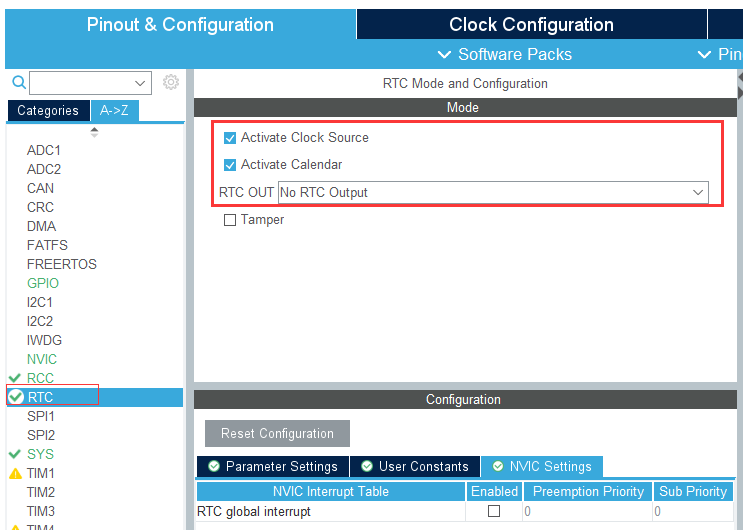Select TIM3 peripheral

41,511
